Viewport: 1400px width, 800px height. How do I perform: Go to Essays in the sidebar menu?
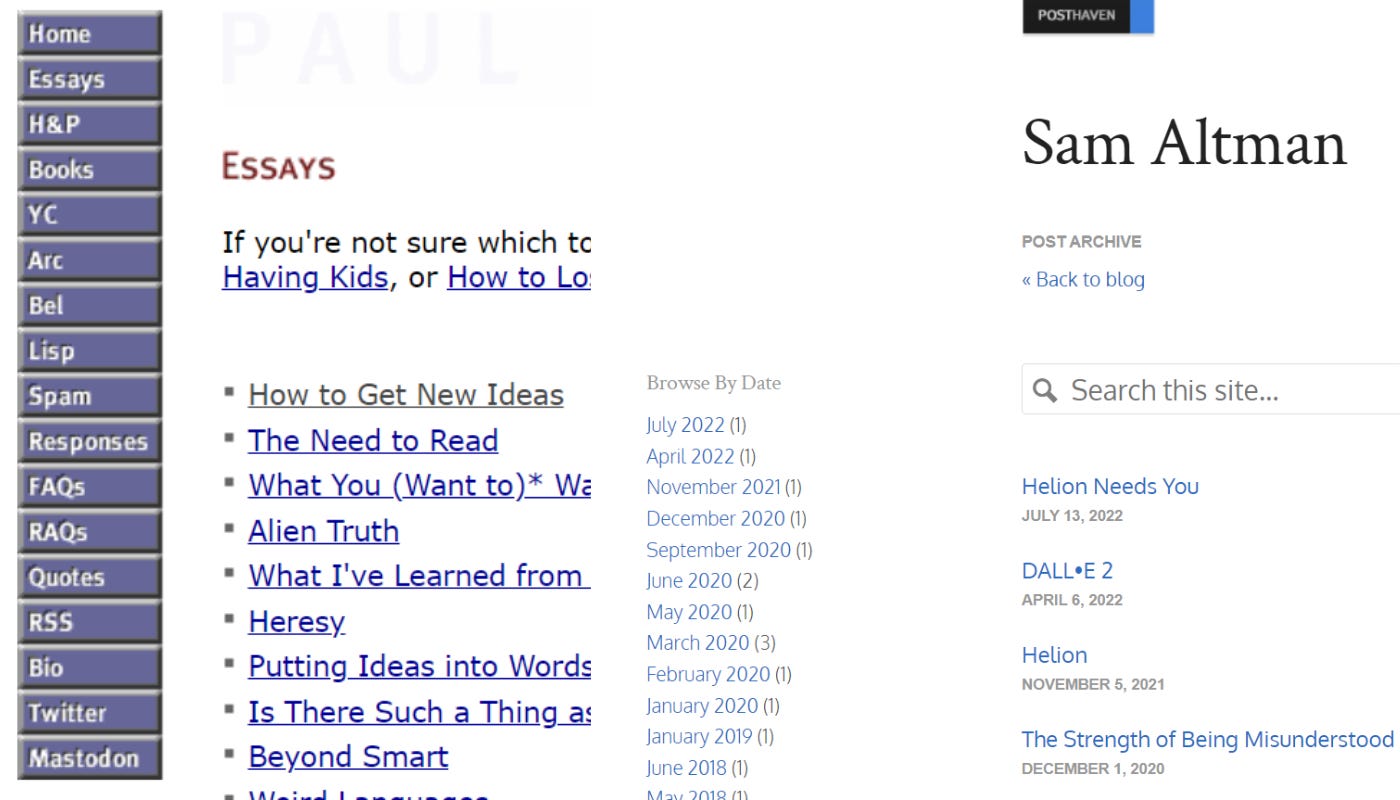pos(90,79)
